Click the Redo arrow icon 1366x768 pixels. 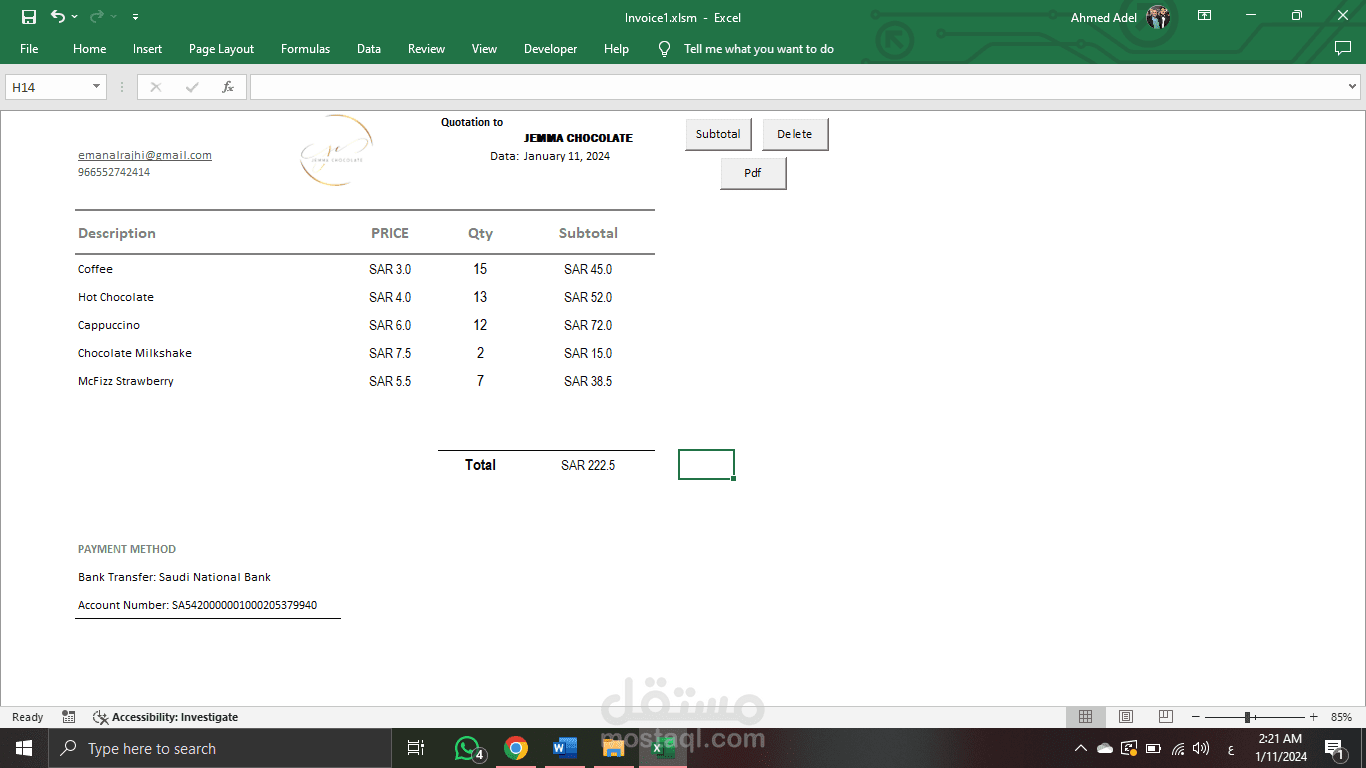[97, 17]
